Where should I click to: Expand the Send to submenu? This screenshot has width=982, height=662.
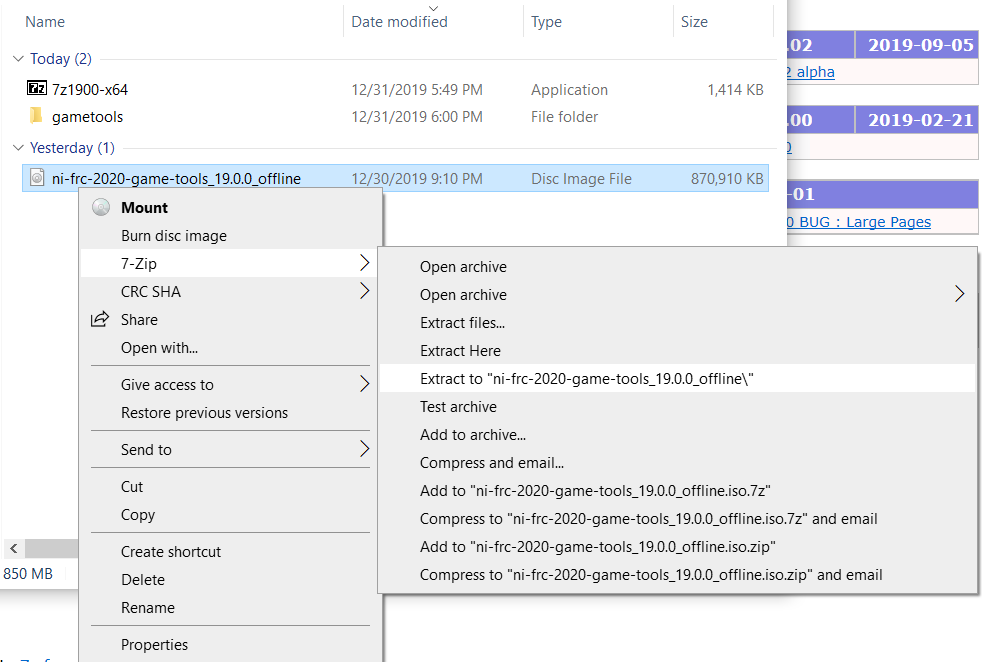364,449
